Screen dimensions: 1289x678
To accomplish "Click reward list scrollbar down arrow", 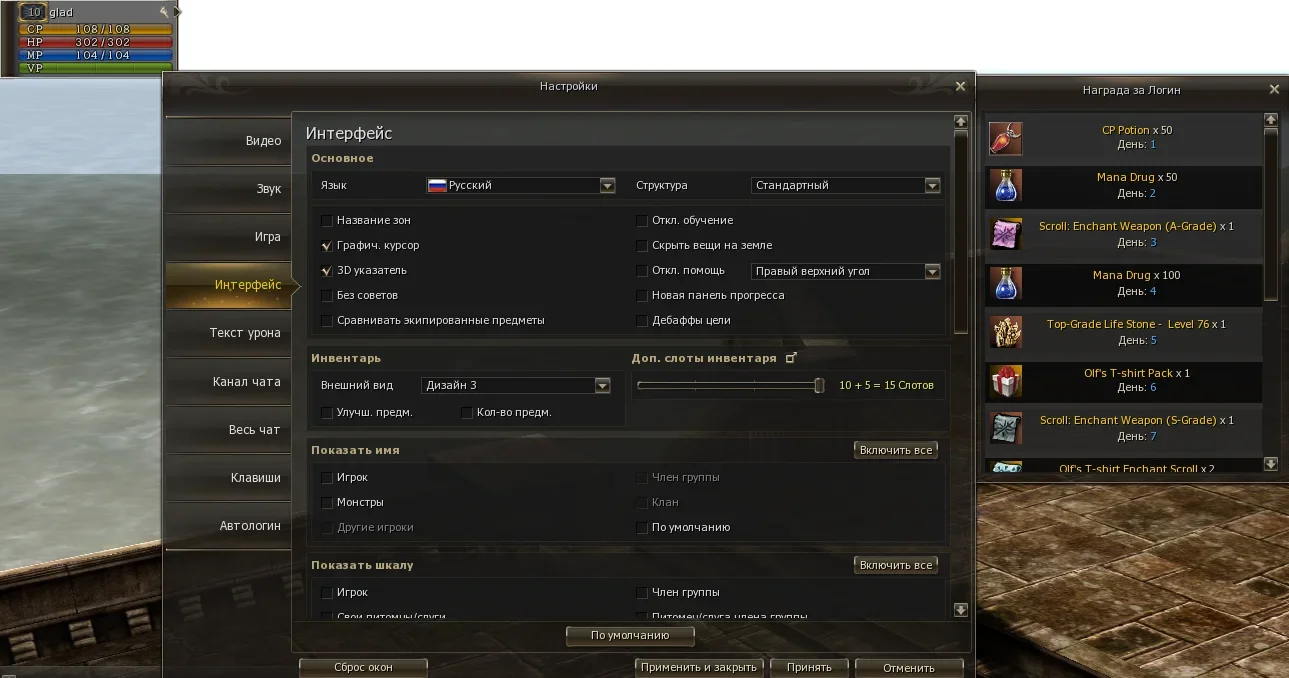I will (1271, 464).
